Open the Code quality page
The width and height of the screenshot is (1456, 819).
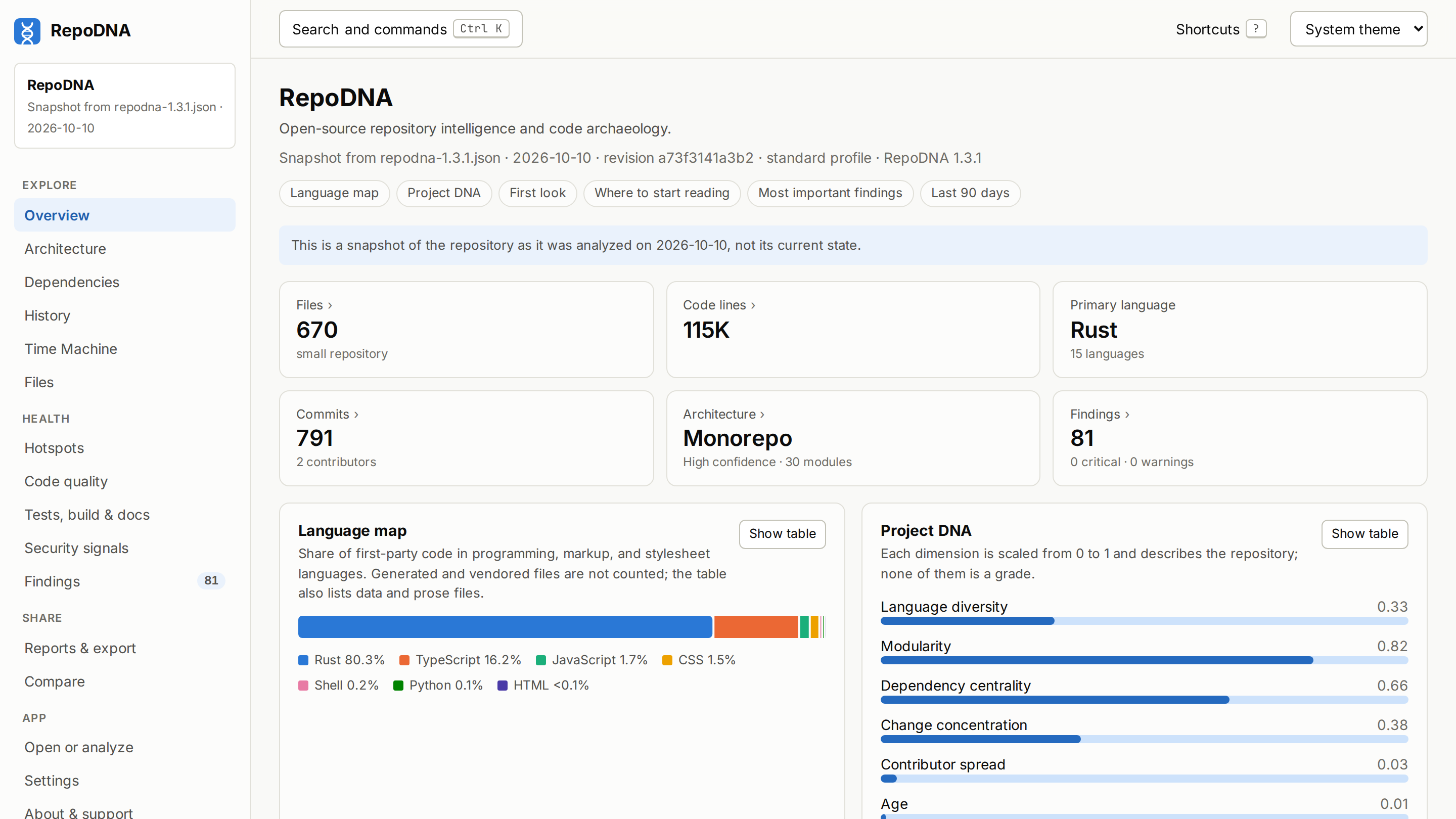point(124,481)
